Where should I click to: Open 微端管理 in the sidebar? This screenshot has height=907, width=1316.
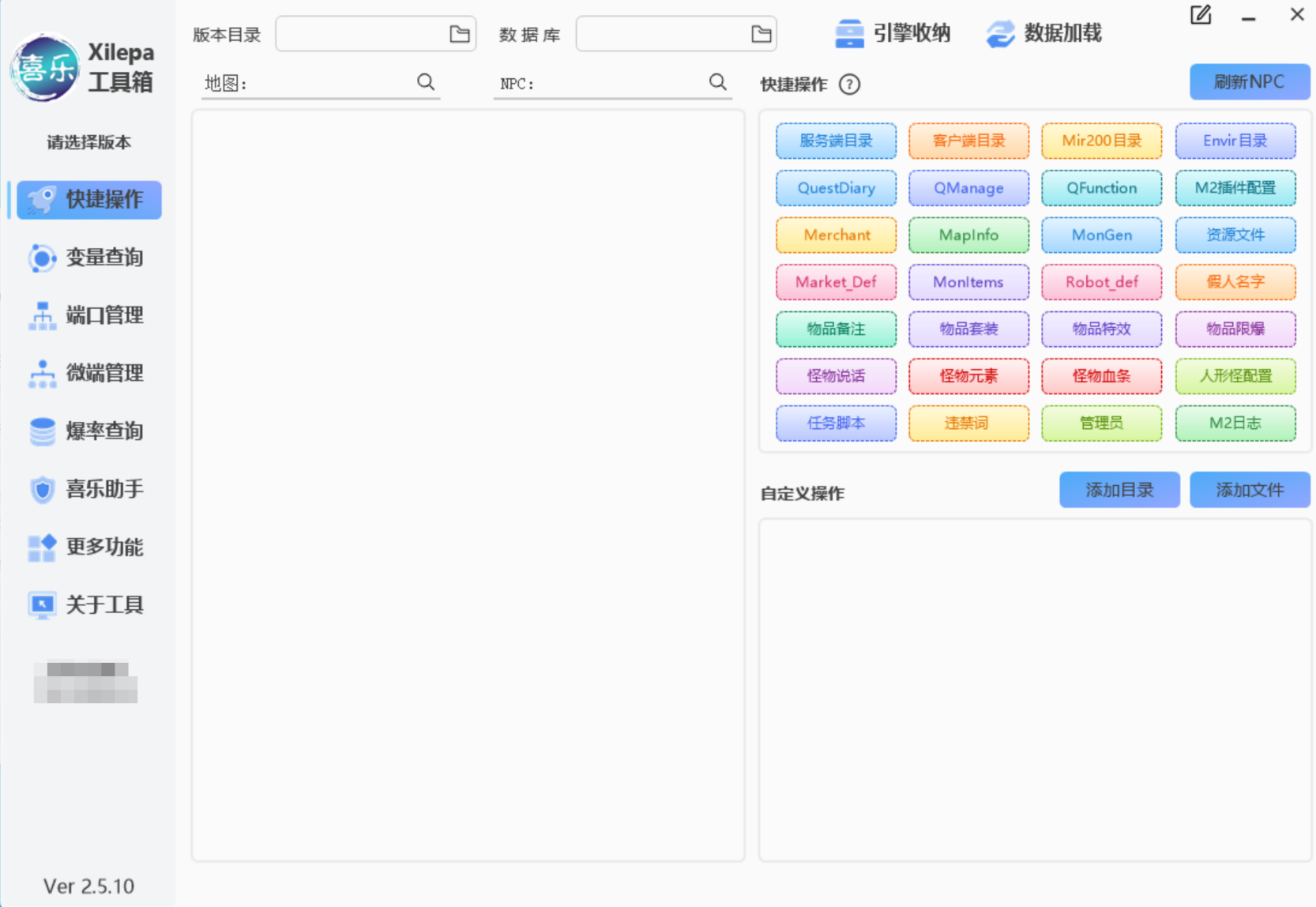click(x=89, y=373)
